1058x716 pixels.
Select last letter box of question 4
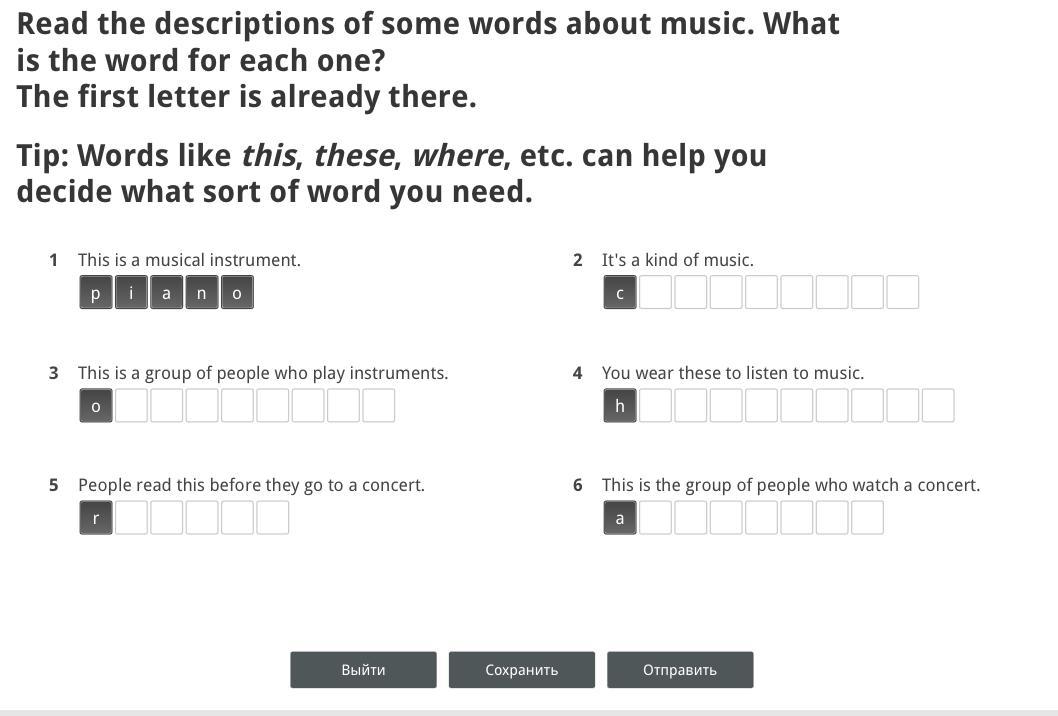coord(937,406)
